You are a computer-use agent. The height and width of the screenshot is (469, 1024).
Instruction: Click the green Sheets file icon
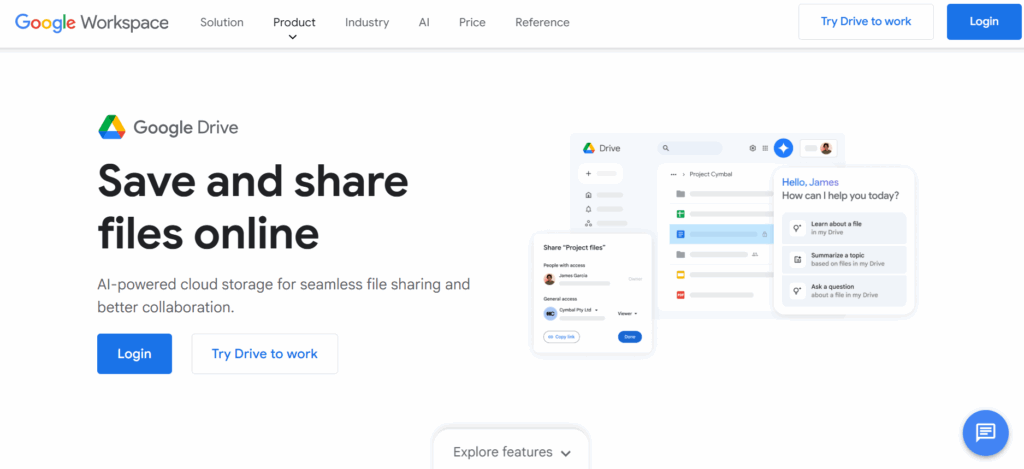click(680, 214)
